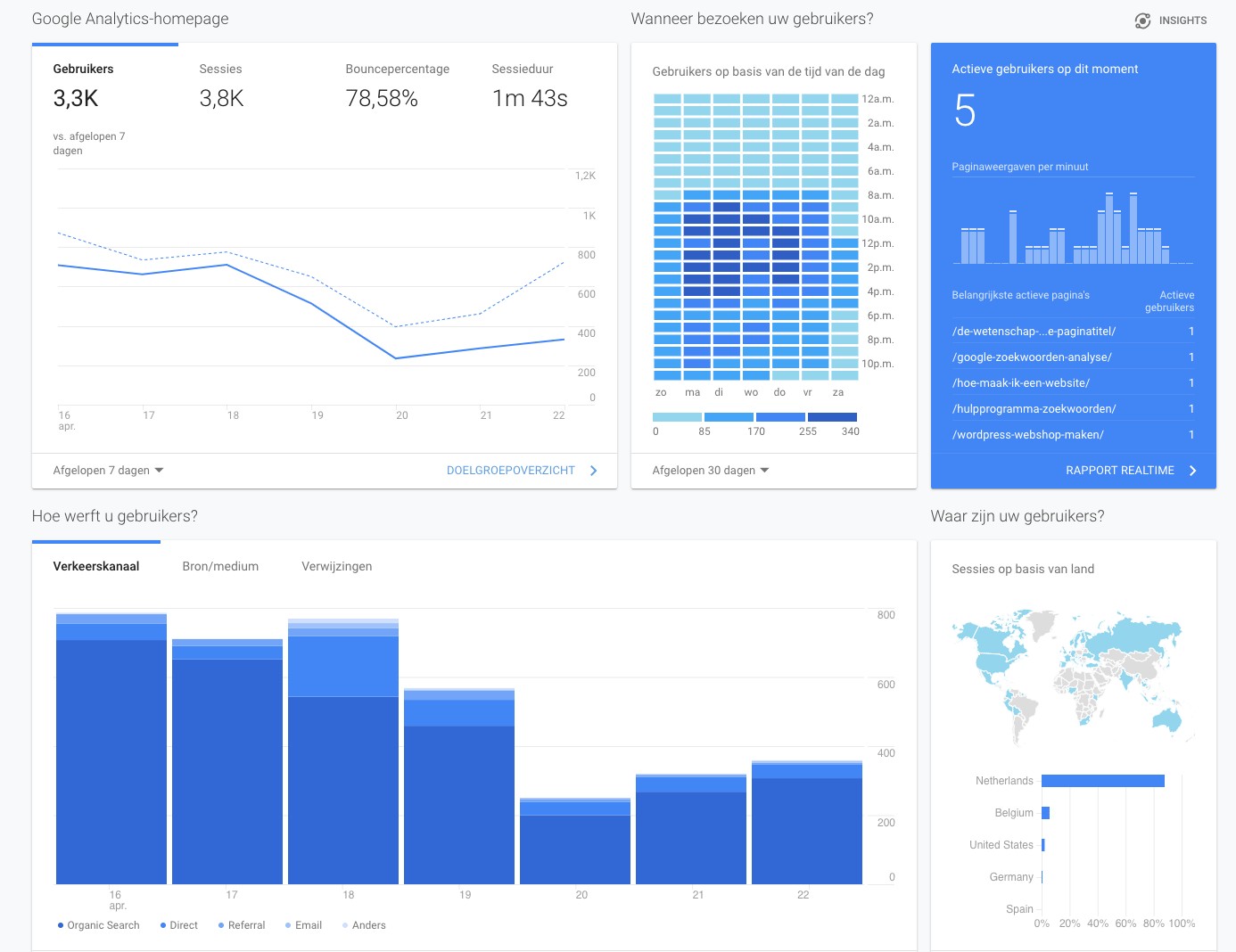Click the darkest blue swatch on the heatmap scale
Viewport: 1236px width, 952px height.
pyautogui.click(x=831, y=416)
